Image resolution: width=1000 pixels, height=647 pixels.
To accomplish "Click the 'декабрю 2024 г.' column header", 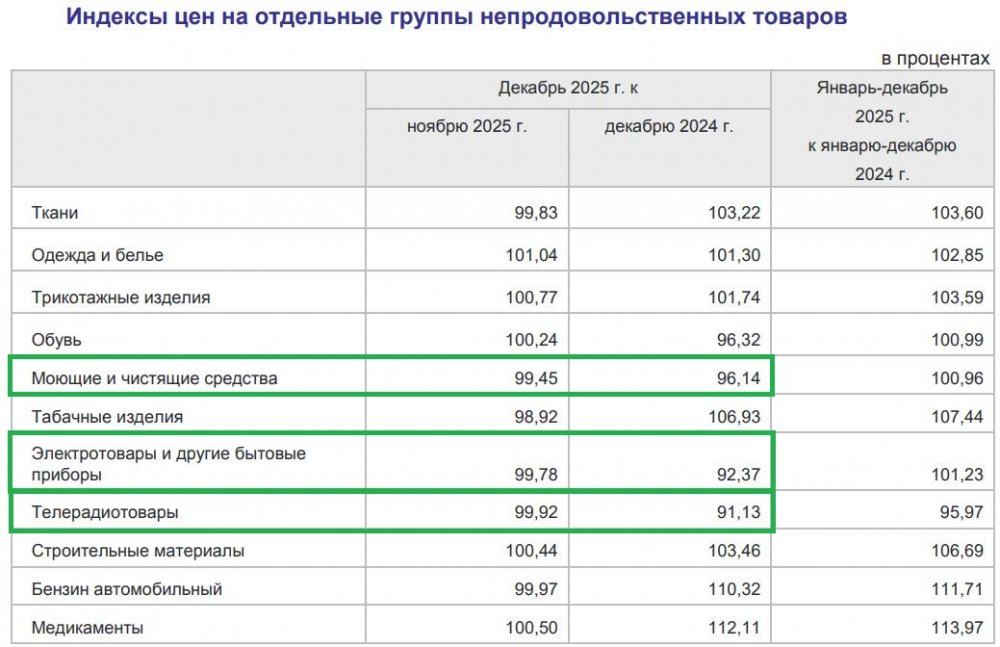I will [x=668, y=126].
